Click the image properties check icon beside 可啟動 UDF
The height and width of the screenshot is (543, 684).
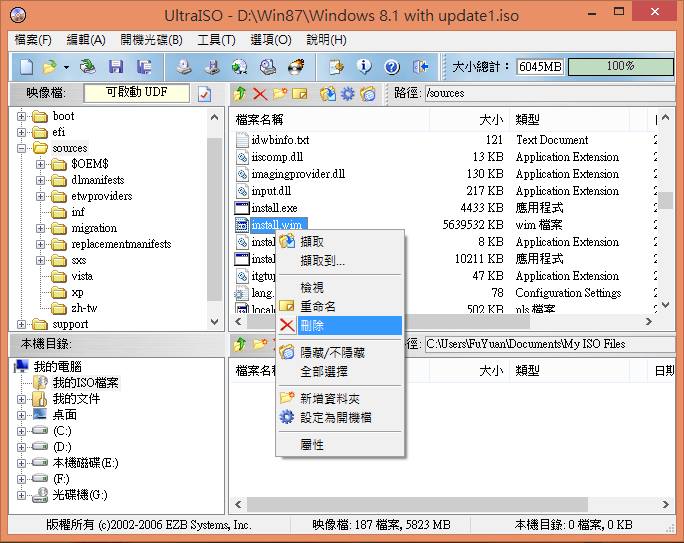[205, 93]
